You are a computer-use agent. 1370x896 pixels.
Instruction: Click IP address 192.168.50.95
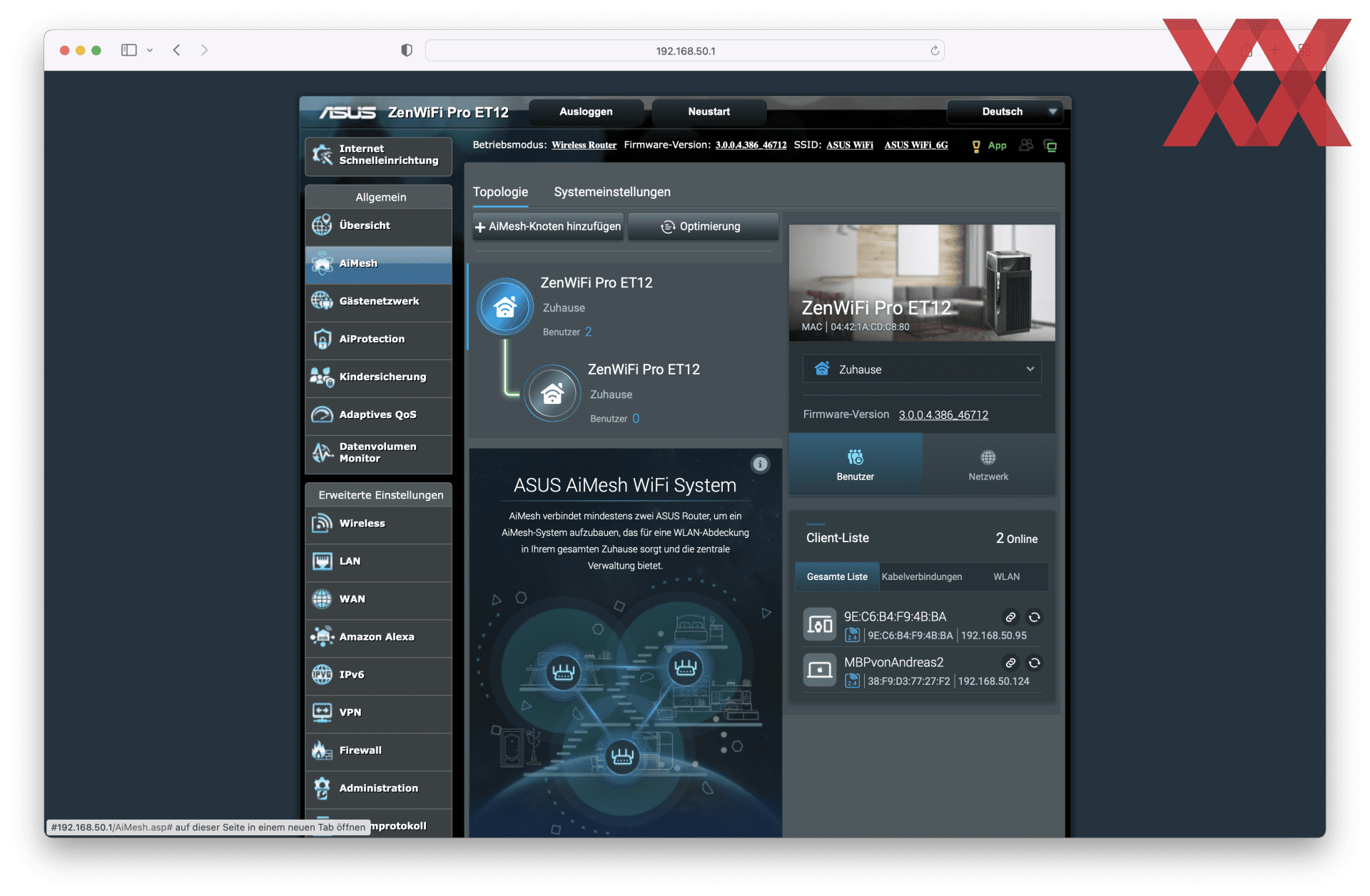click(993, 636)
